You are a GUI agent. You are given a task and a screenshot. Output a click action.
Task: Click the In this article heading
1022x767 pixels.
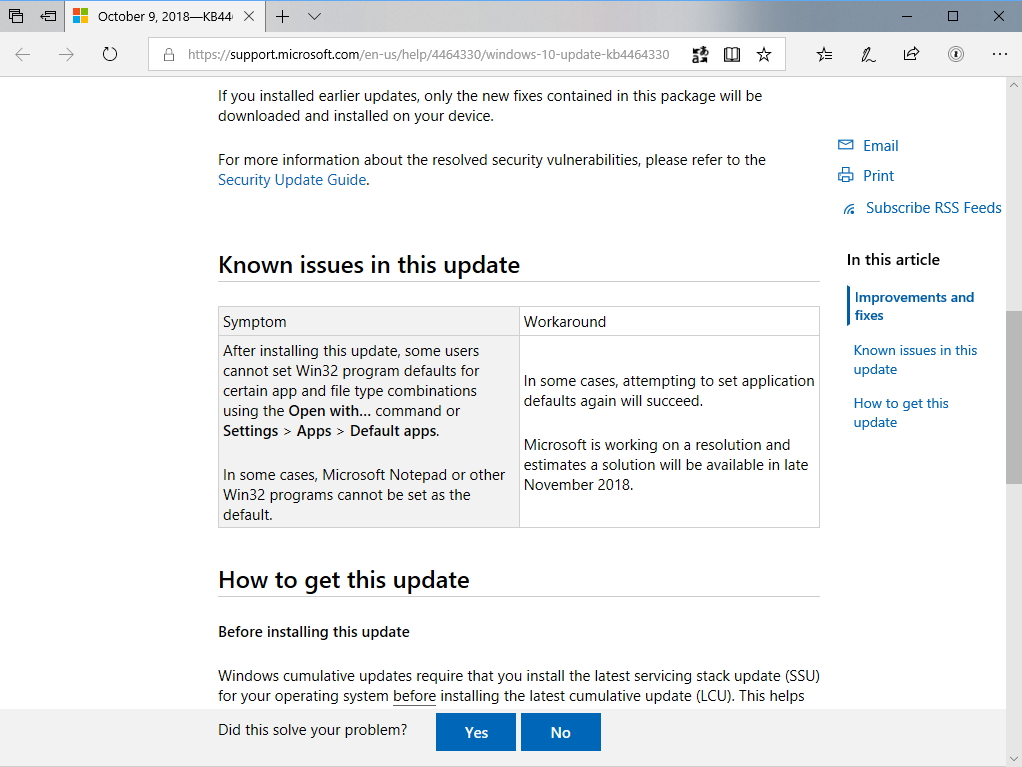click(893, 260)
